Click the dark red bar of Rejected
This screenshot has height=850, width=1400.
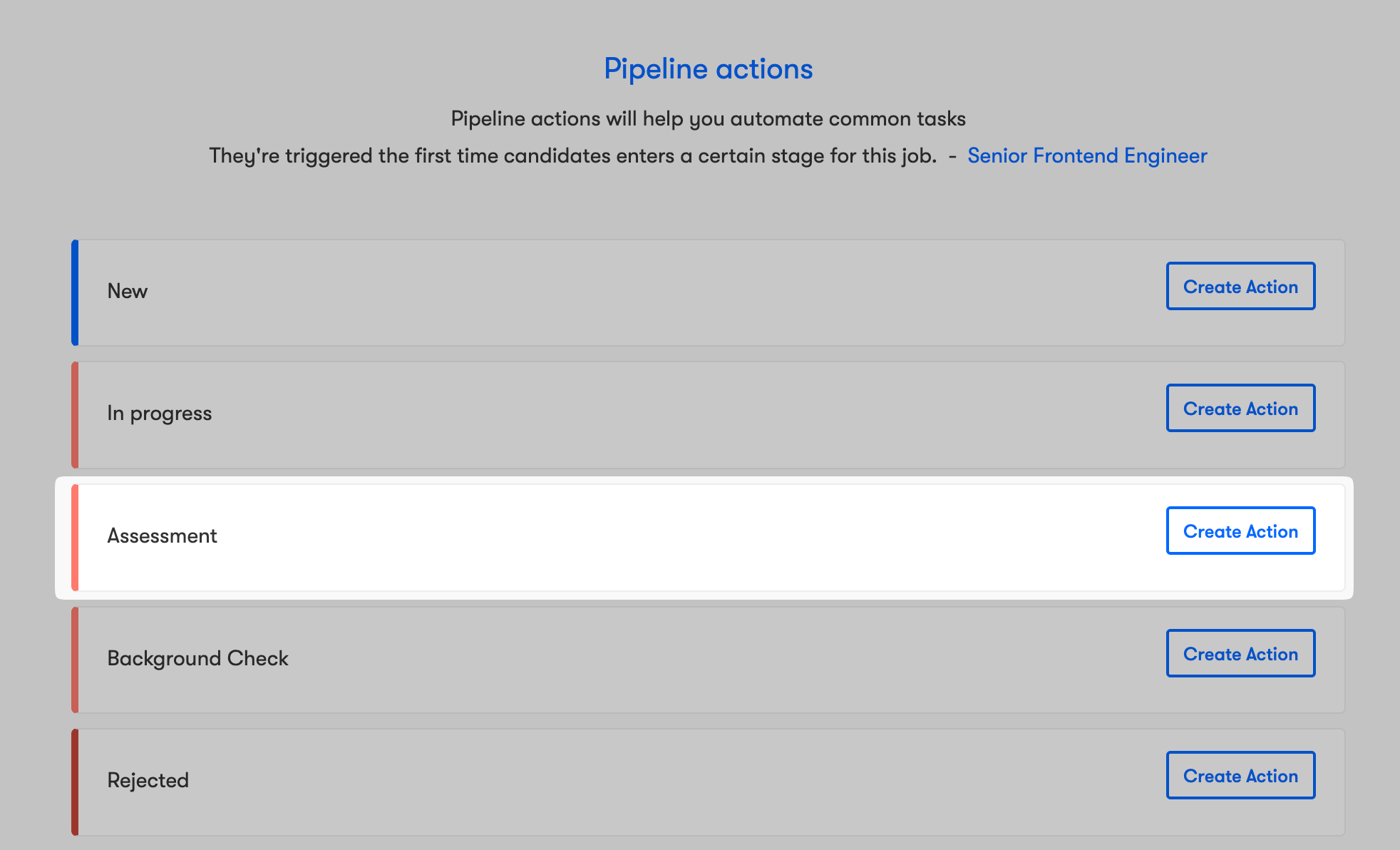[x=75, y=782]
